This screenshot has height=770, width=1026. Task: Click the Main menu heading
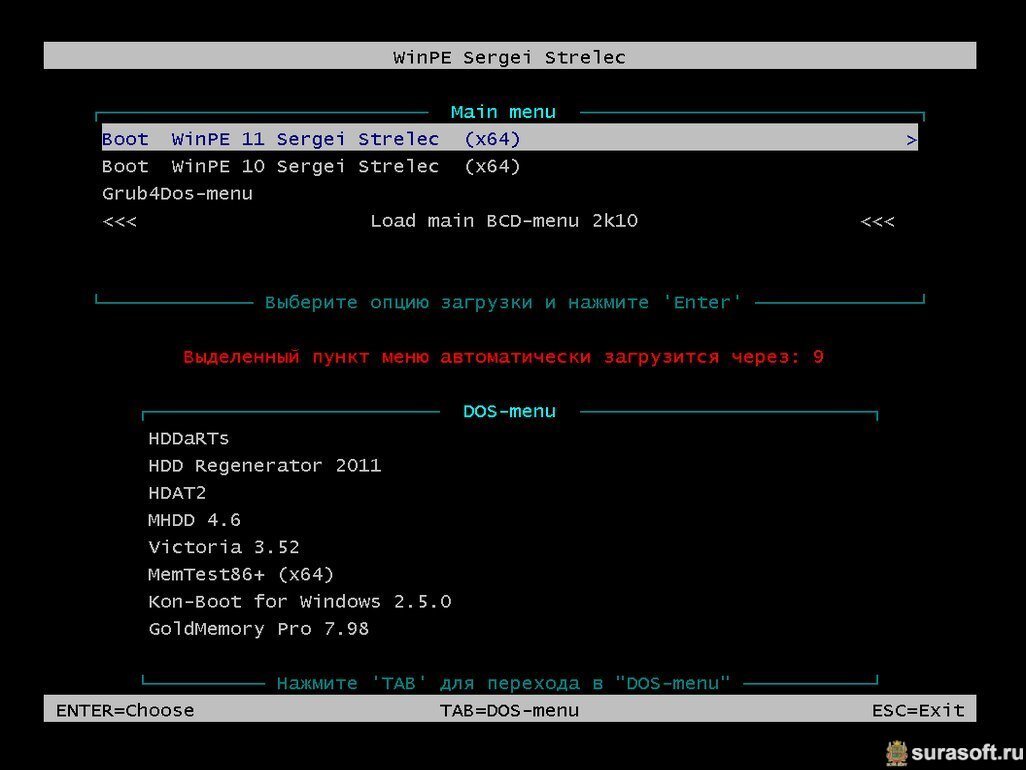pos(503,112)
